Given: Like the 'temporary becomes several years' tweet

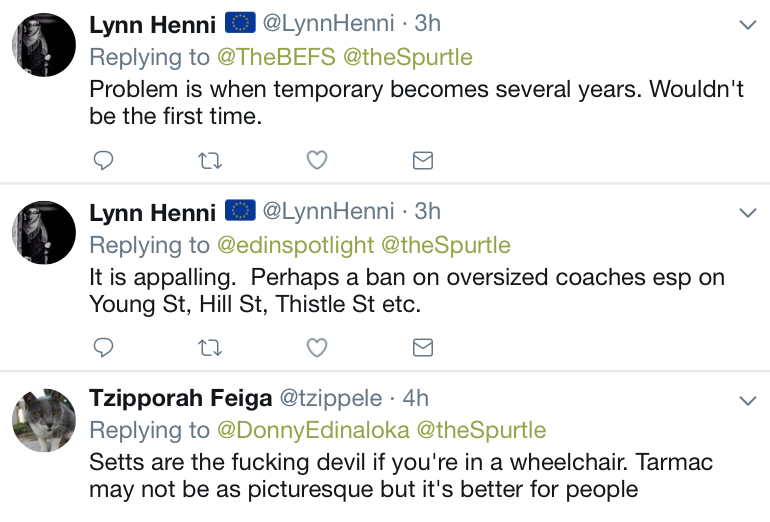Looking at the screenshot, I should pyautogui.click(x=317, y=160).
